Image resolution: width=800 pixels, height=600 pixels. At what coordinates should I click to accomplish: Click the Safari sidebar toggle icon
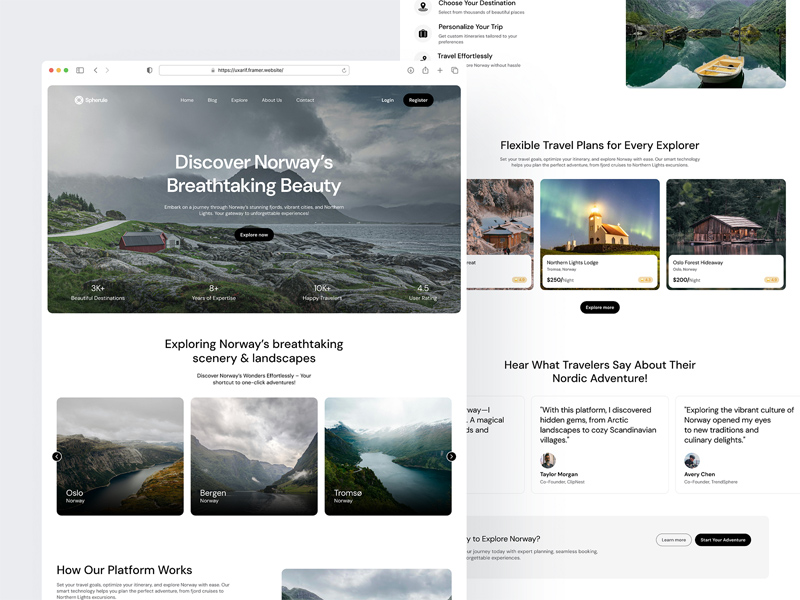(80, 70)
